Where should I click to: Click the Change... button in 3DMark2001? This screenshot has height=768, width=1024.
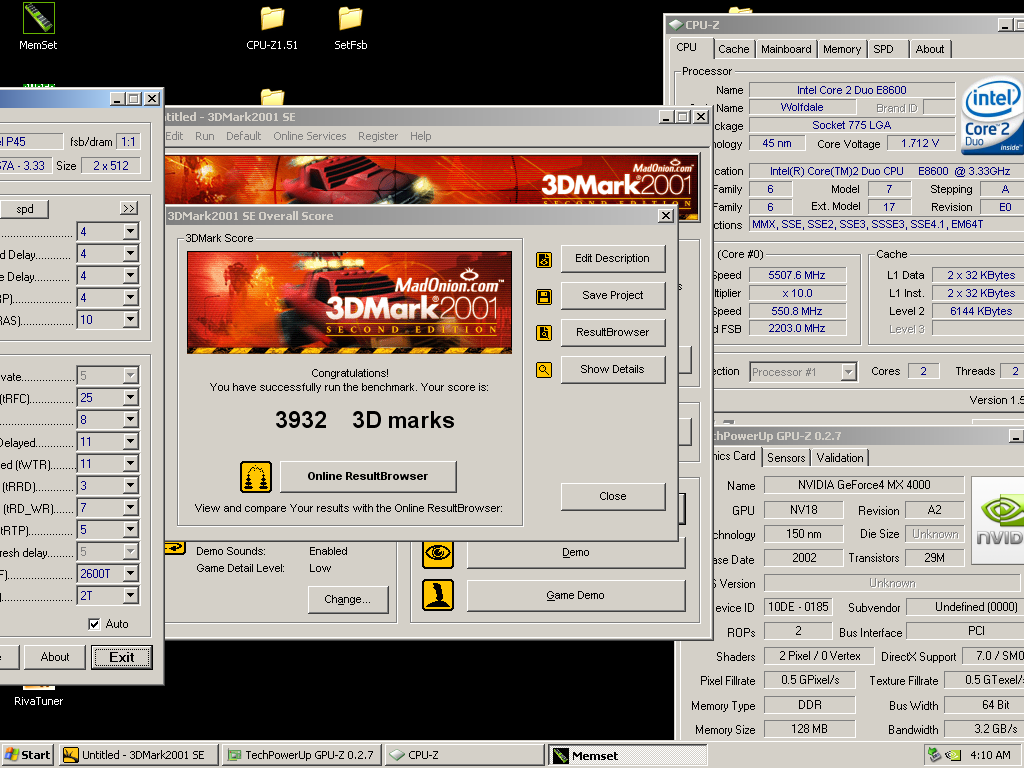[x=347, y=600]
